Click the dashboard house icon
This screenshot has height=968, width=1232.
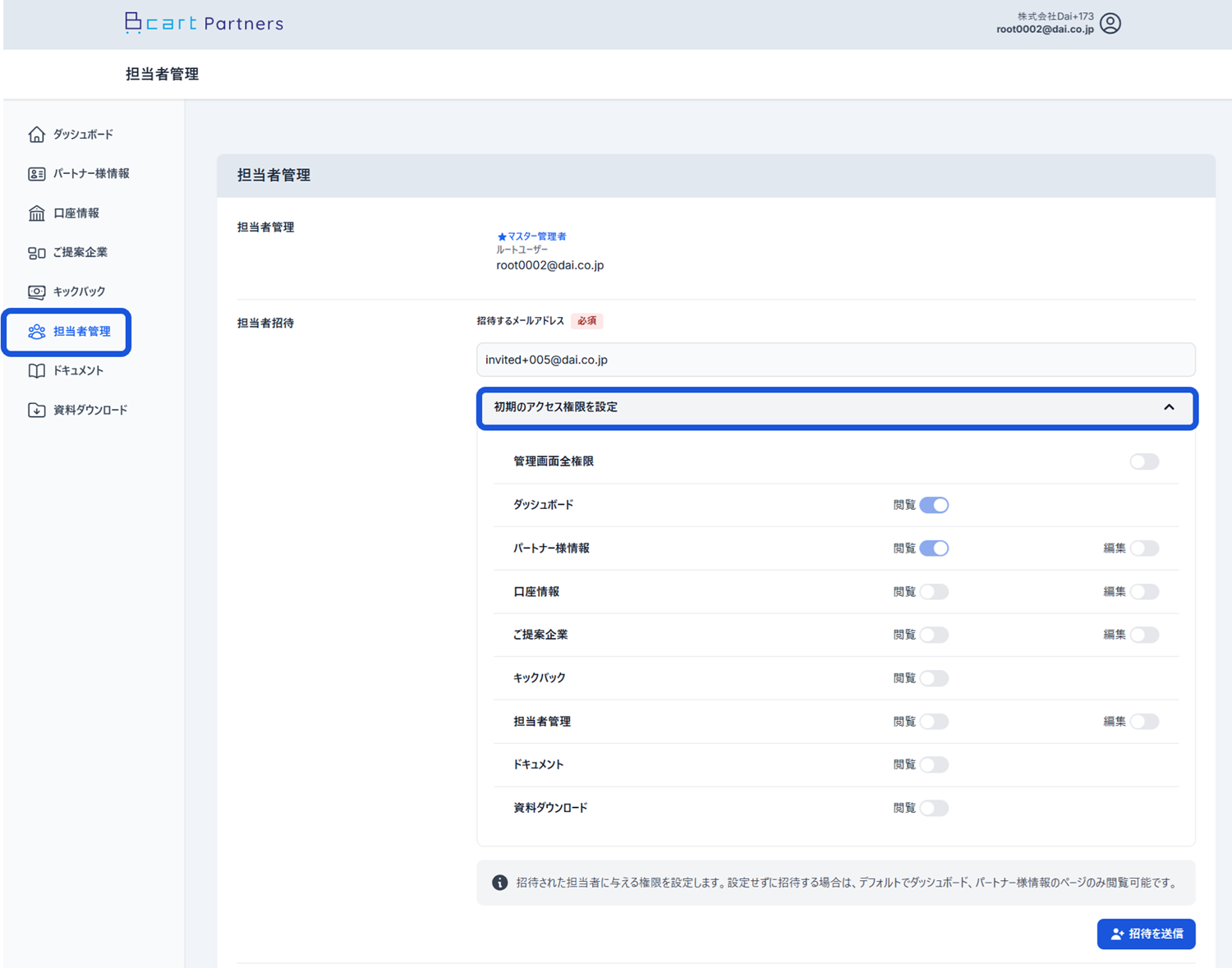[36, 134]
